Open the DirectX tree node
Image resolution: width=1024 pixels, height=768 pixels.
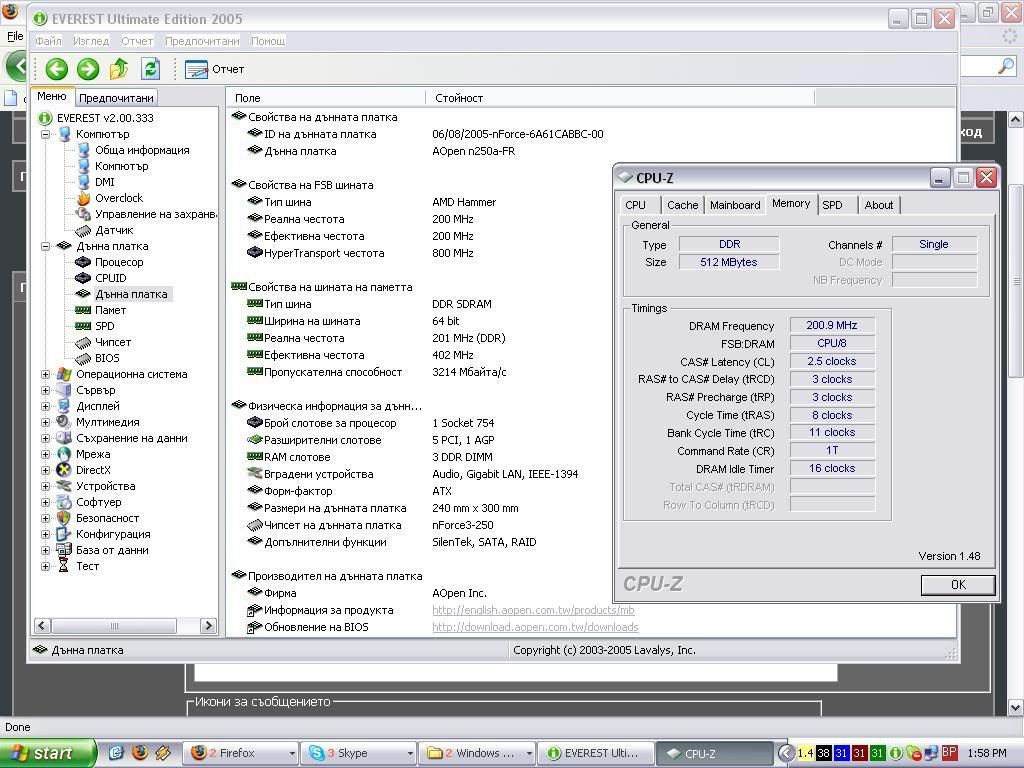(x=93, y=470)
